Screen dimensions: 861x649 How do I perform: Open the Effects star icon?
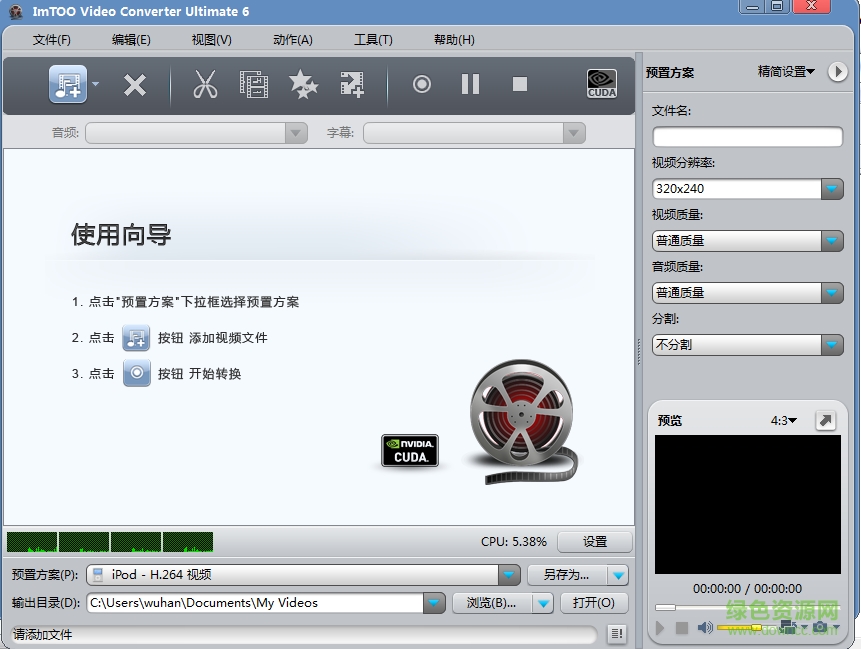[x=303, y=84]
